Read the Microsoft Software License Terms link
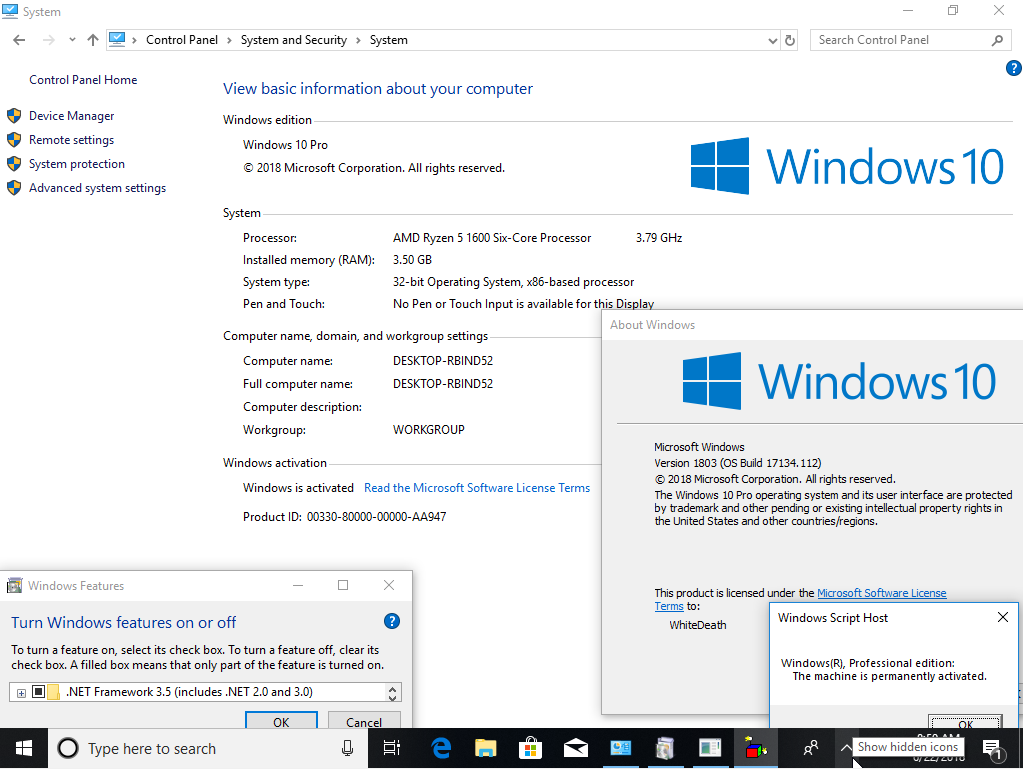This screenshot has height=769, width=1023. 477,488
